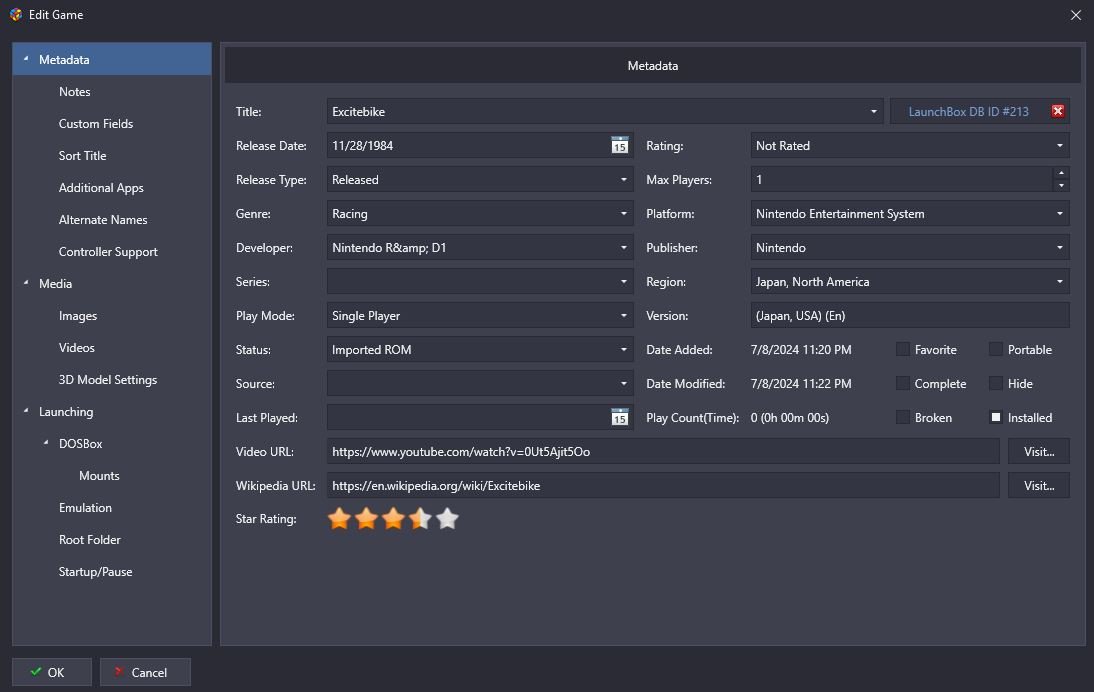Visit the Video URL link

point(1038,451)
